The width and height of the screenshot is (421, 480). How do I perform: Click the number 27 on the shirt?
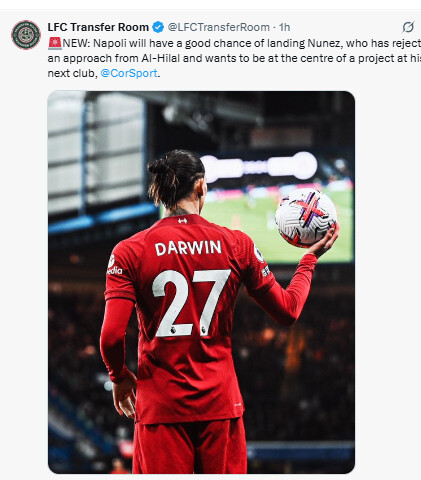[191, 303]
